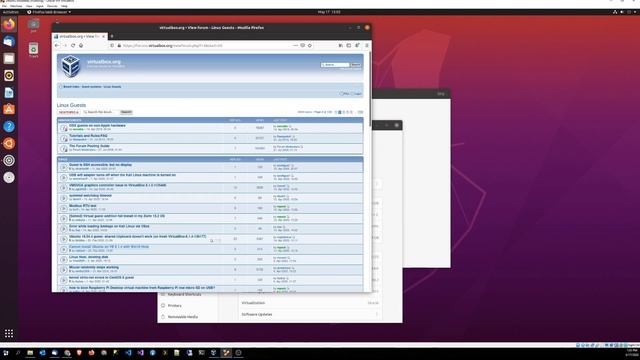Go back in Firefox

point(57,45)
